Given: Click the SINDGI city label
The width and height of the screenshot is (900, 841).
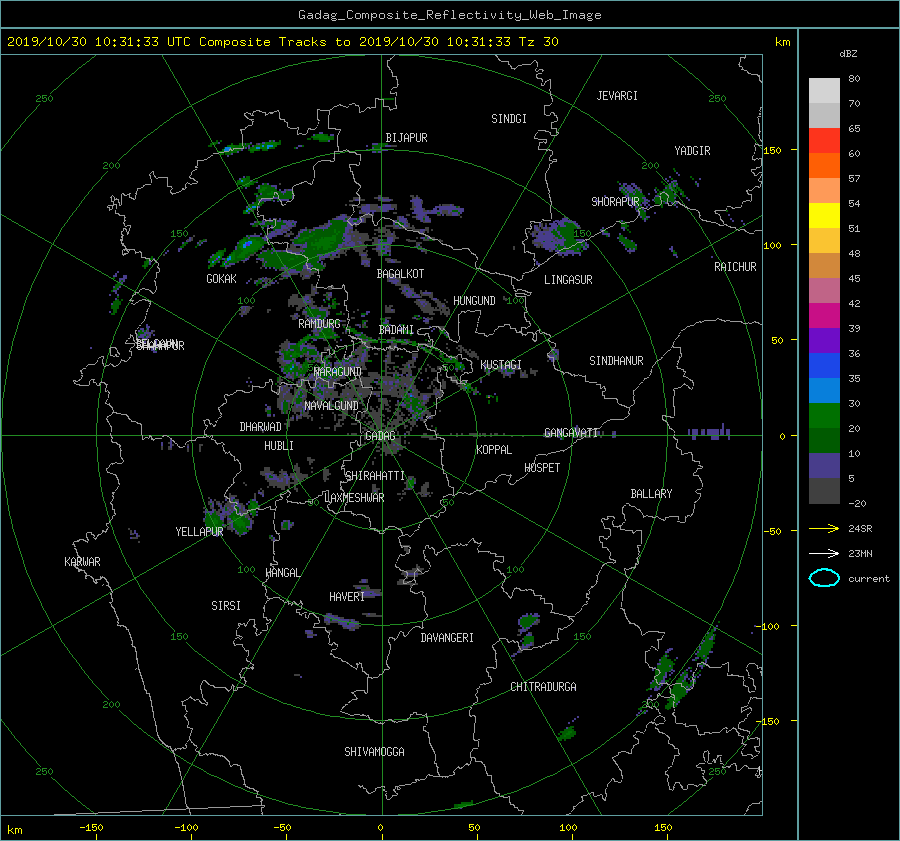Looking at the screenshot, I should pyautogui.click(x=509, y=119).
